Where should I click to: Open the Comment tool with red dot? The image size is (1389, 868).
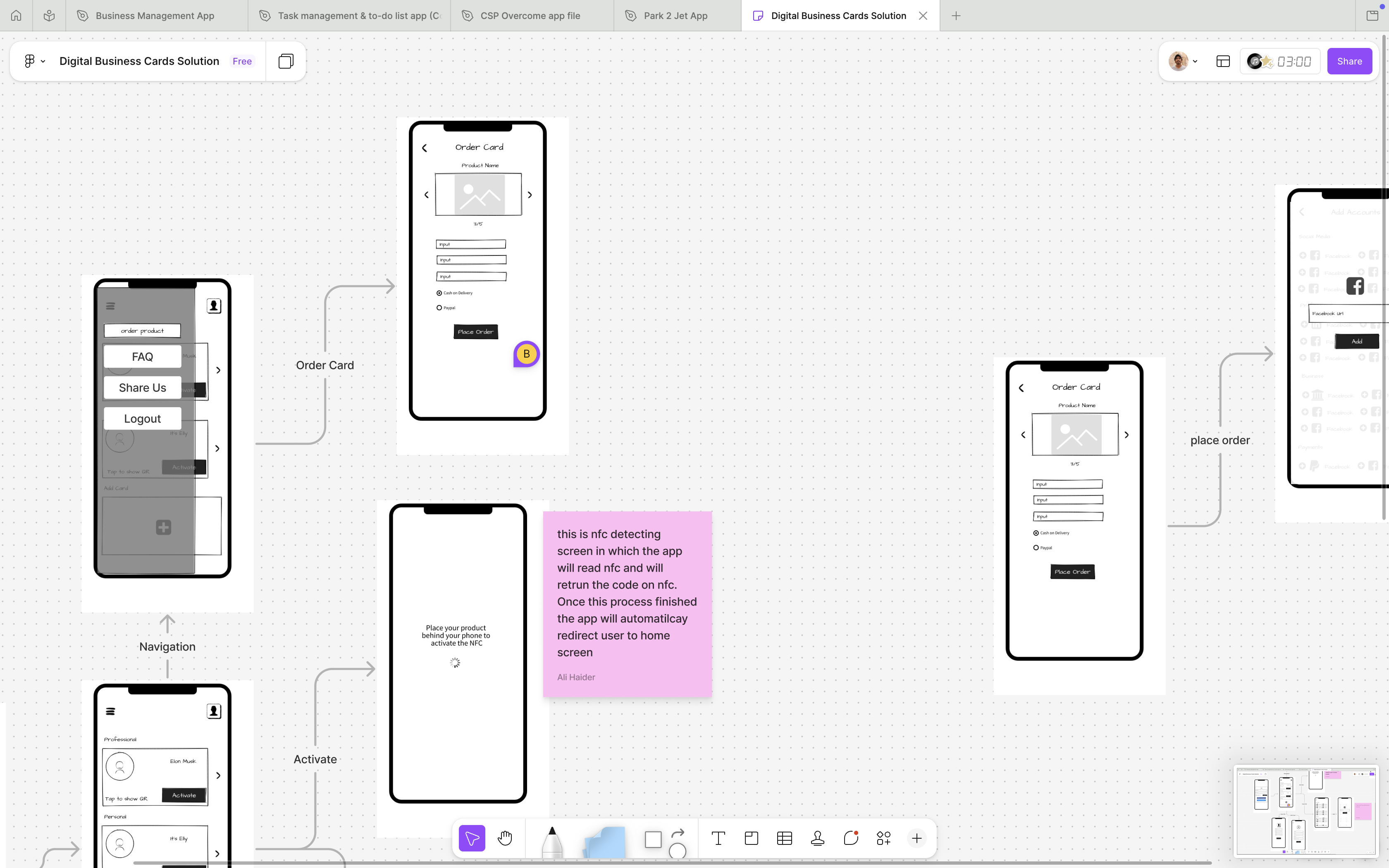tap(851, 838)
